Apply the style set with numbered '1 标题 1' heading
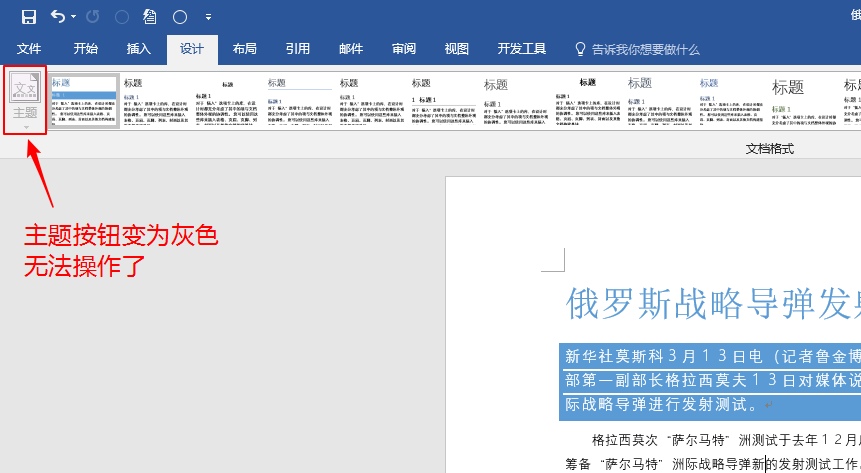Viewport: 861px width, 473px height. [443, 101]
